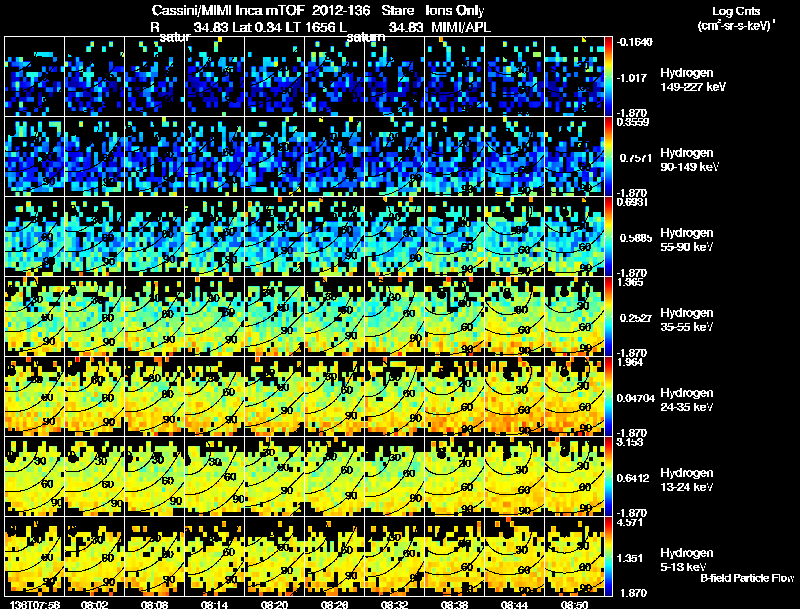This screenshot has width=800, height=609.
Task: Click the Log Cnts units heading
Action: coord(736,18)
